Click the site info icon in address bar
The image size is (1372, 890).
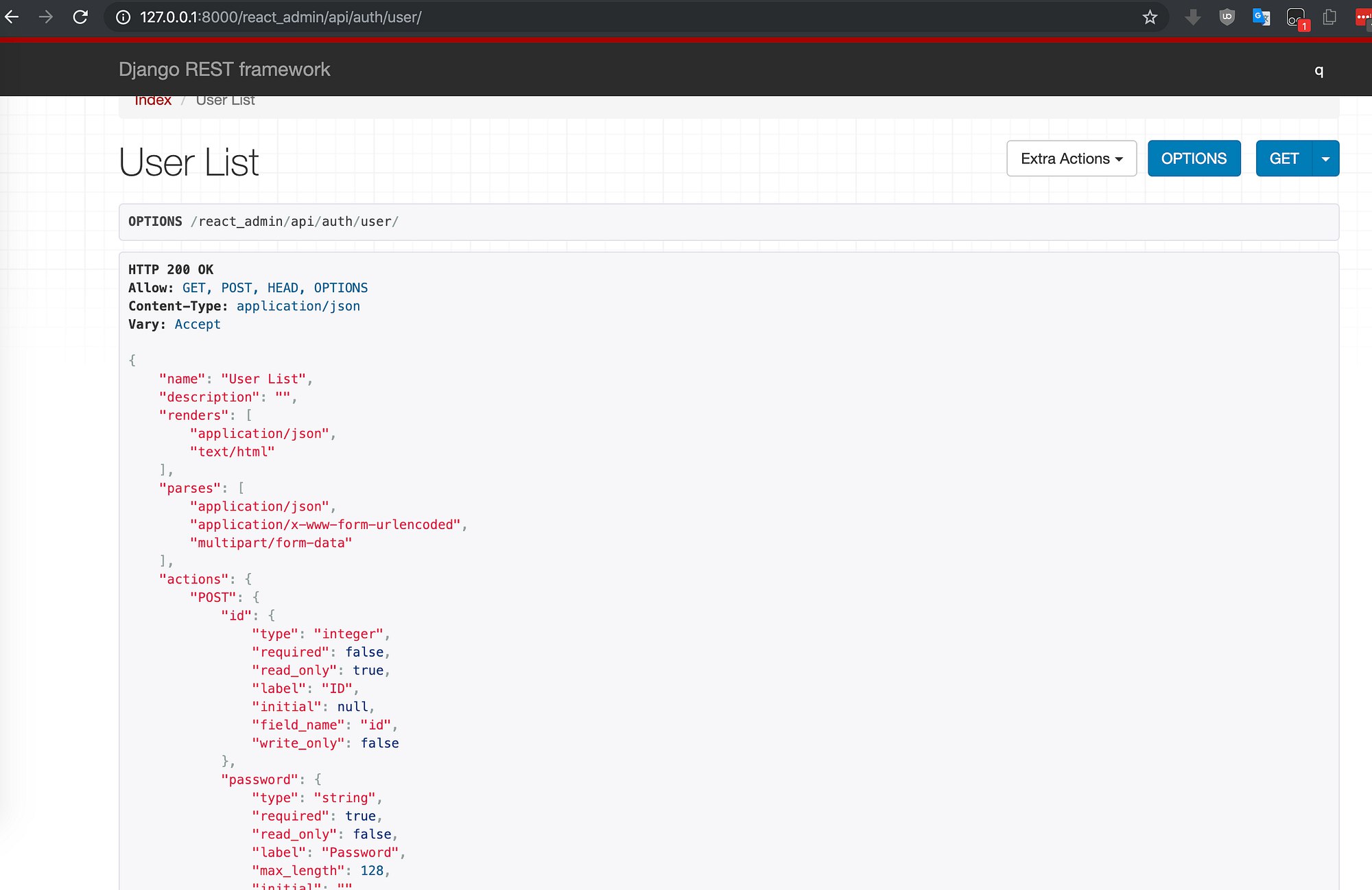pyautogui.click(x=123, y=17)
